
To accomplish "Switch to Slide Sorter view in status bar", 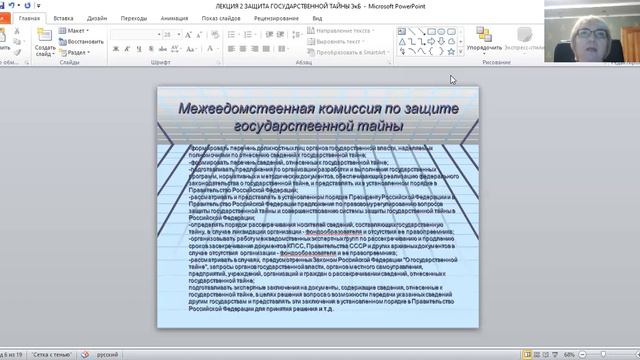I will pyautogui.click(x=537, y=355).
